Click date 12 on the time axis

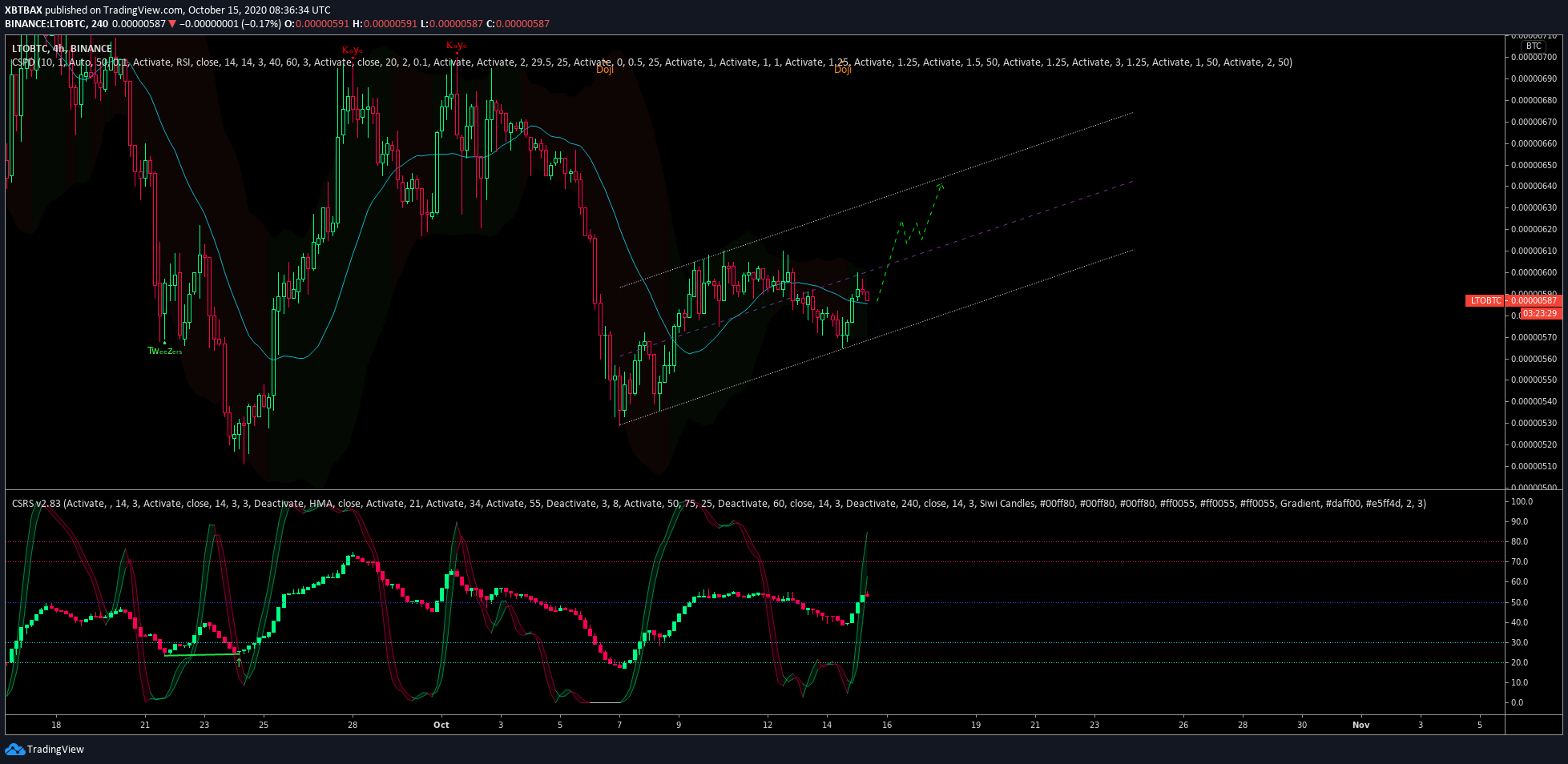coord(768,726)
